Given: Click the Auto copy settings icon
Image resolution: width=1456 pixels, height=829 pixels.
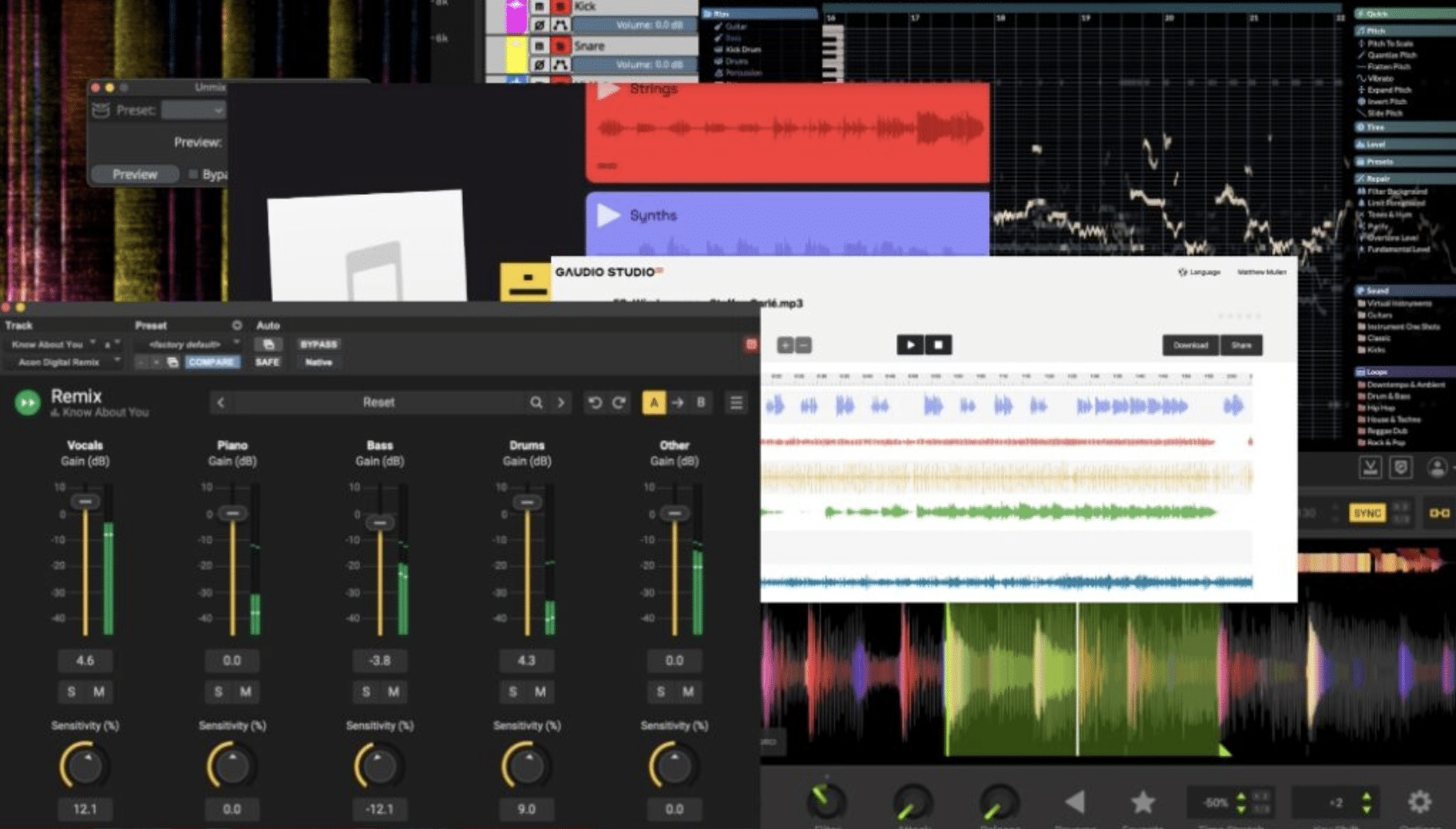Looking at the screenshot, I should coord(268,344).
